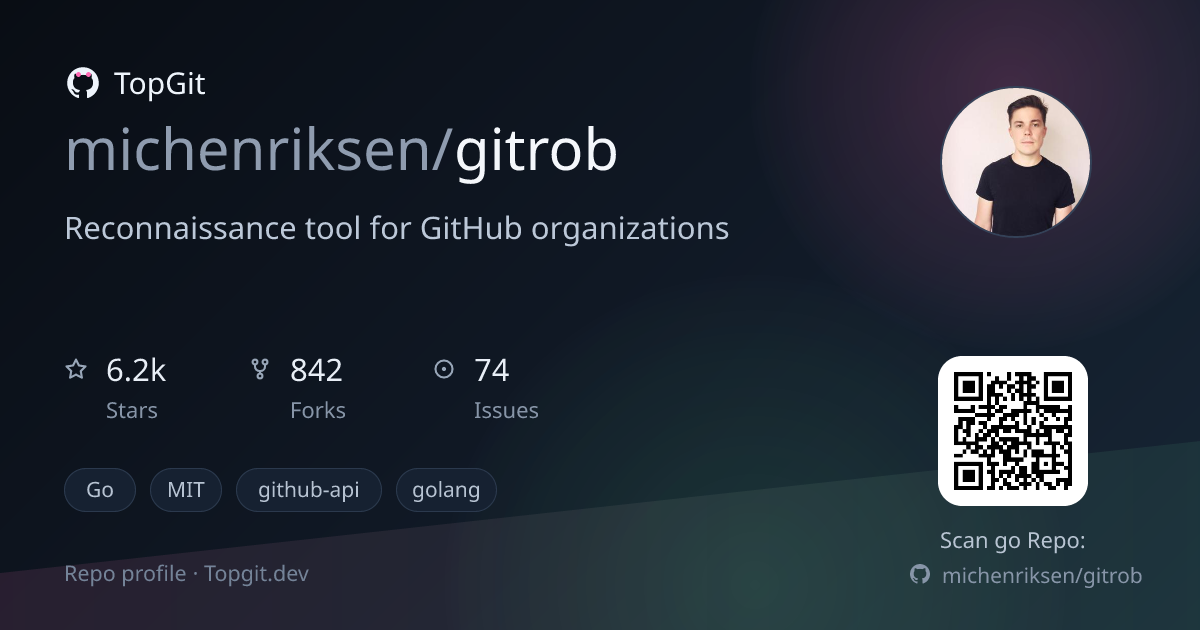Click the Issues label
This screenshot has height=630, width=1200.
point(506,411)
